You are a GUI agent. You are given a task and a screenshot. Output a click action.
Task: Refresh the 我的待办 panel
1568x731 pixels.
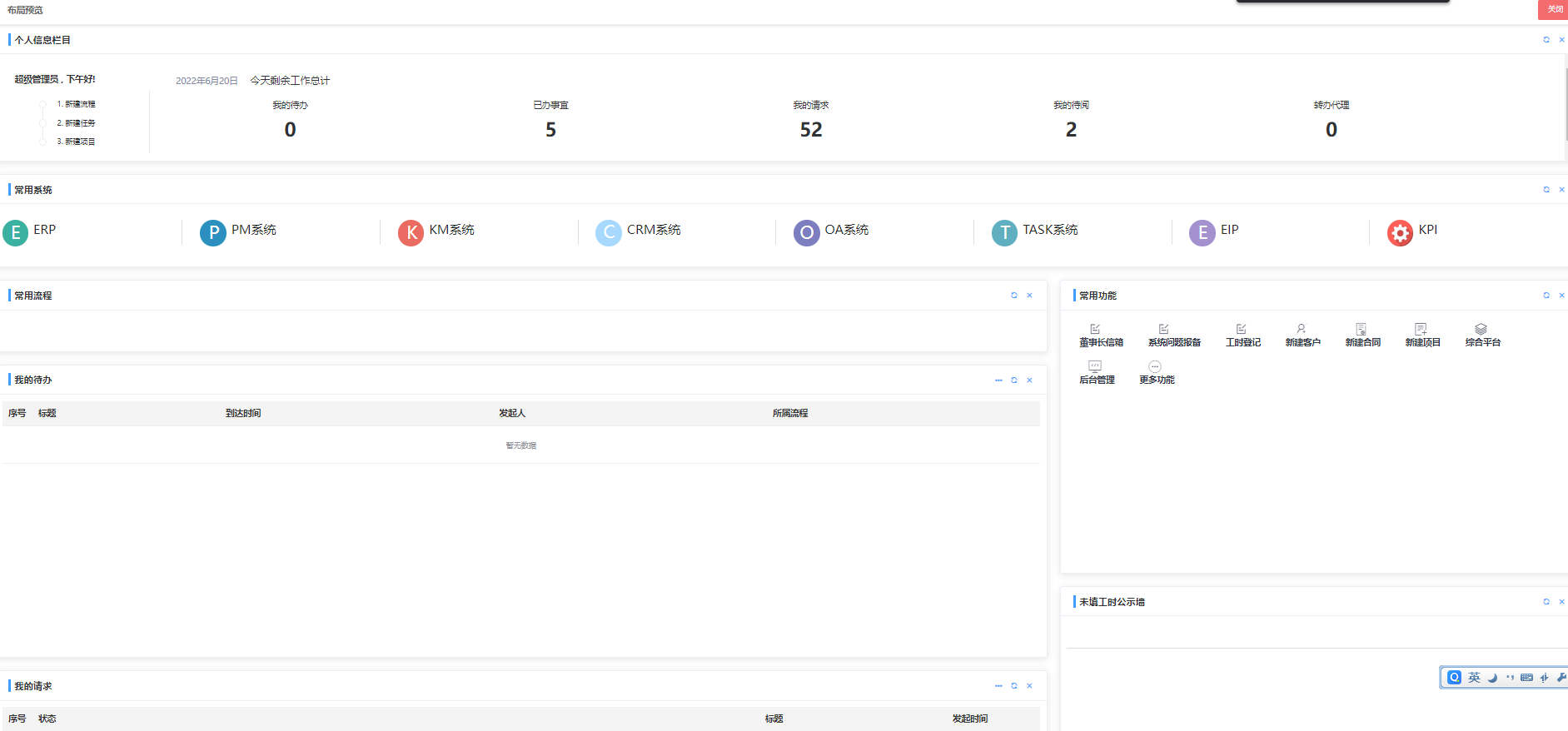(x=1014, y=380)
